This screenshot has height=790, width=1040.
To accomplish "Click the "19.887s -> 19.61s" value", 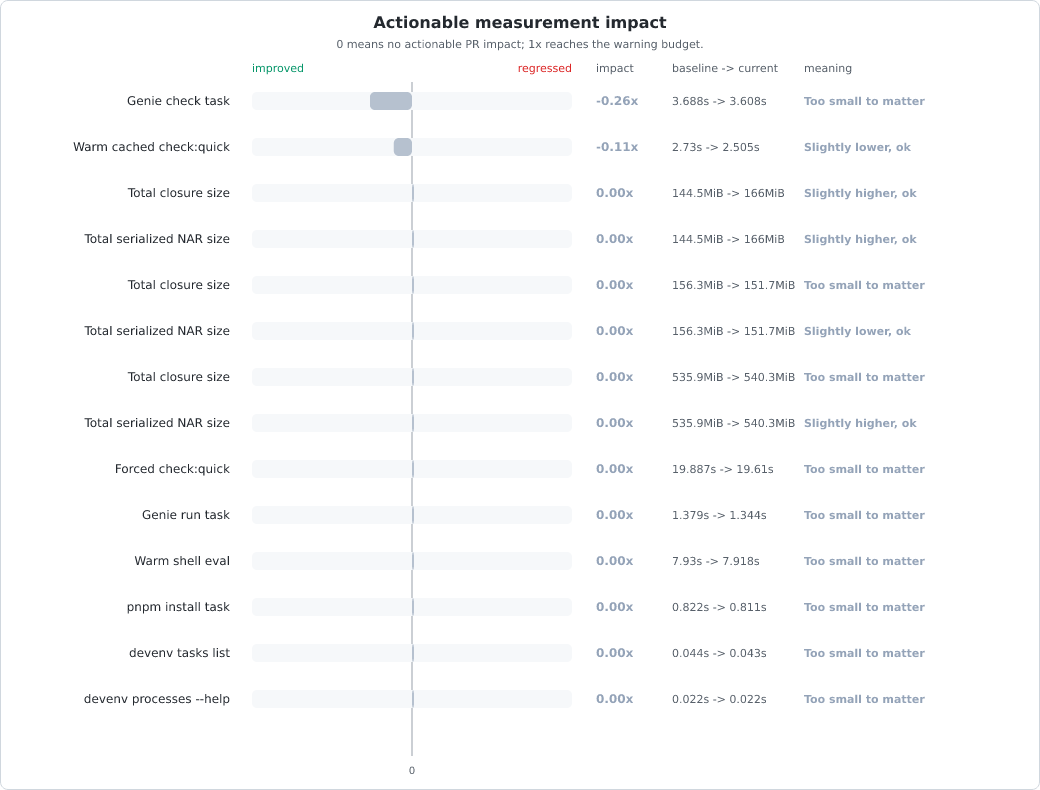I will [722, 468].
